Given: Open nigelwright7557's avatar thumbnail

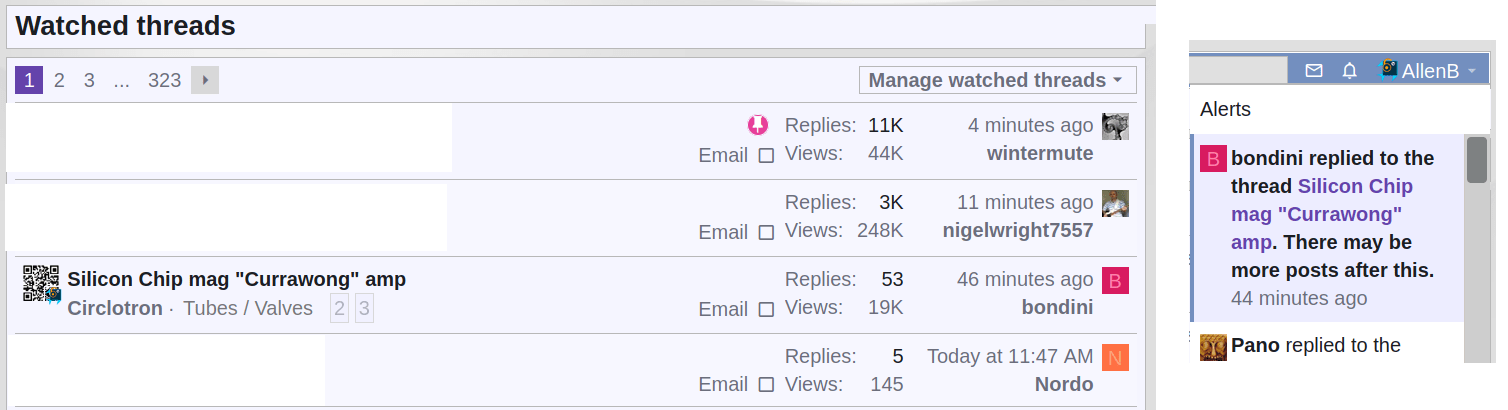Looking at the screenshot, I should pyautogui.click(x=1115, y=203).
